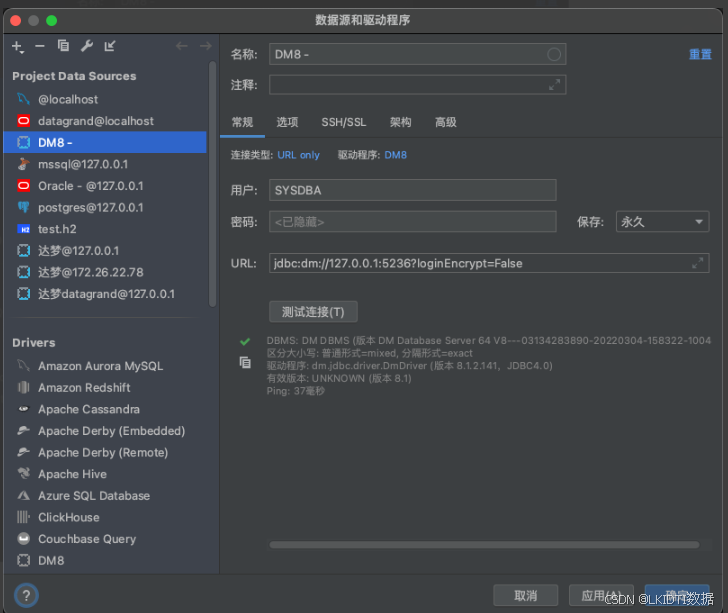This screenshot has height=613, width=728.
Task: Switch to the 架构 tab
Action: pos(400,122)
